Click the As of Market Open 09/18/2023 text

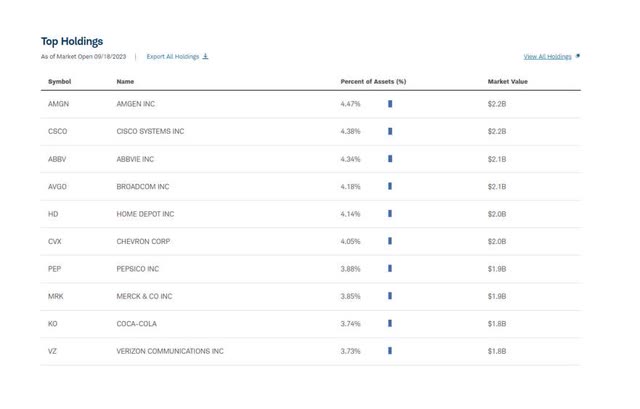tap(84, 57)
